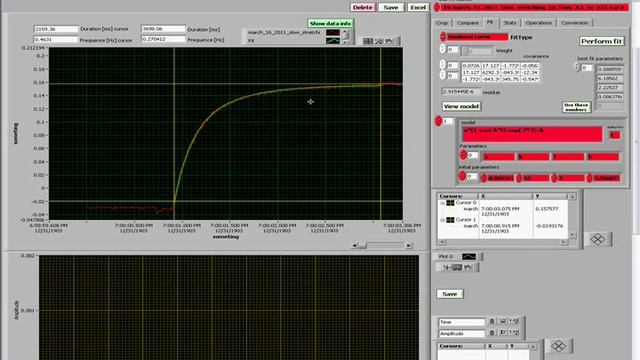Click the Duration [ms] cursor field

pyautogui.click(x=56, y=29)
